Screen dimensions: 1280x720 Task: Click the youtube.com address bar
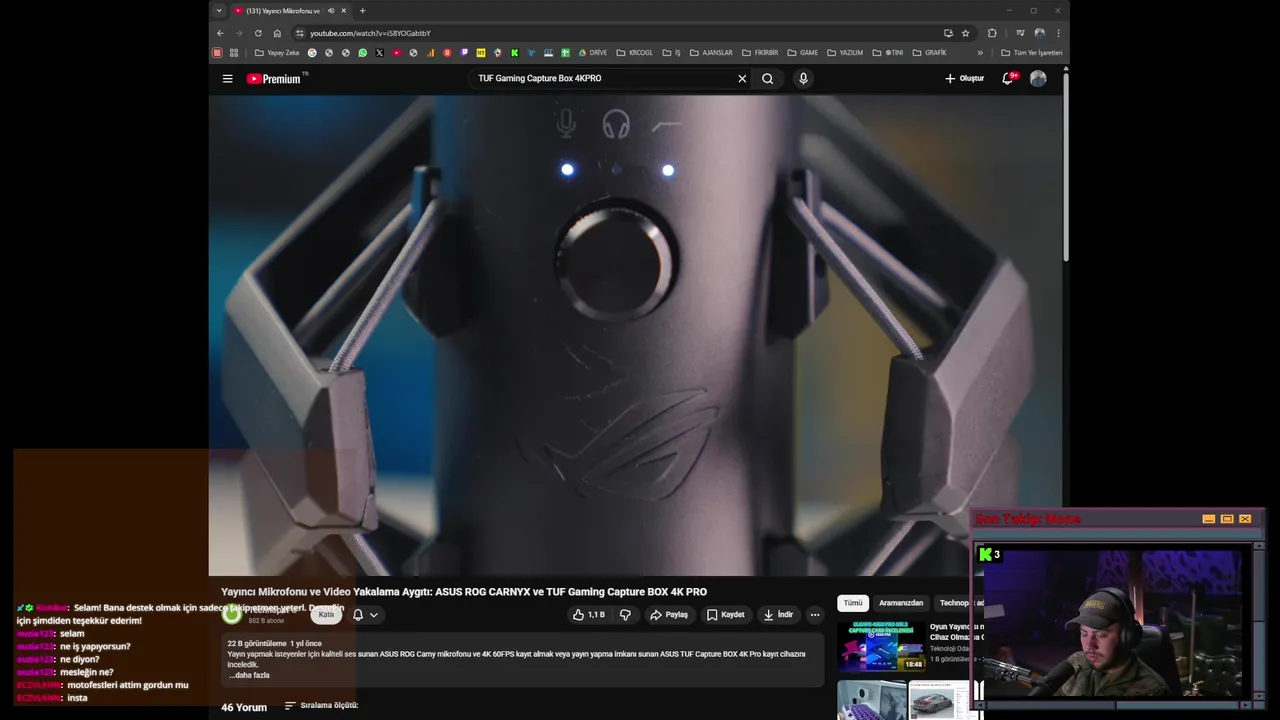(620, 33)
